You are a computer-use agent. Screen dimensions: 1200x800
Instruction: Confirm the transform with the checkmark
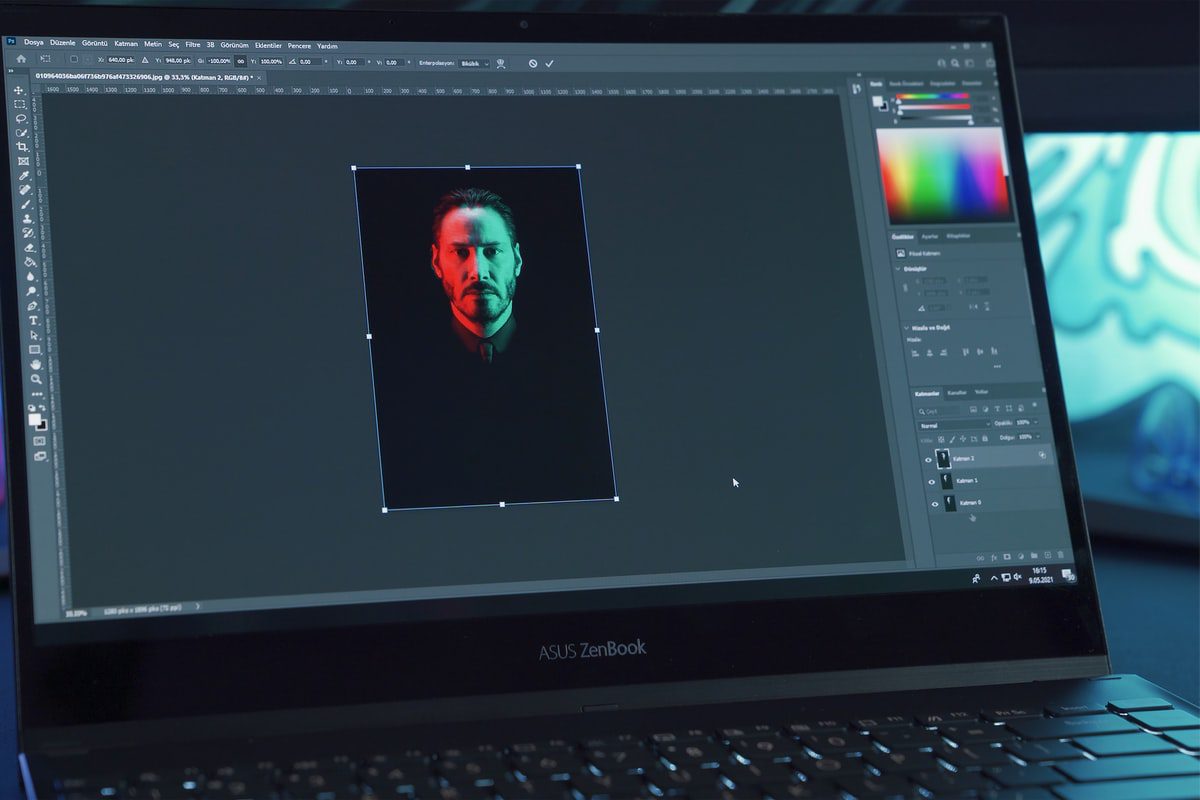(x=549, y=62)
